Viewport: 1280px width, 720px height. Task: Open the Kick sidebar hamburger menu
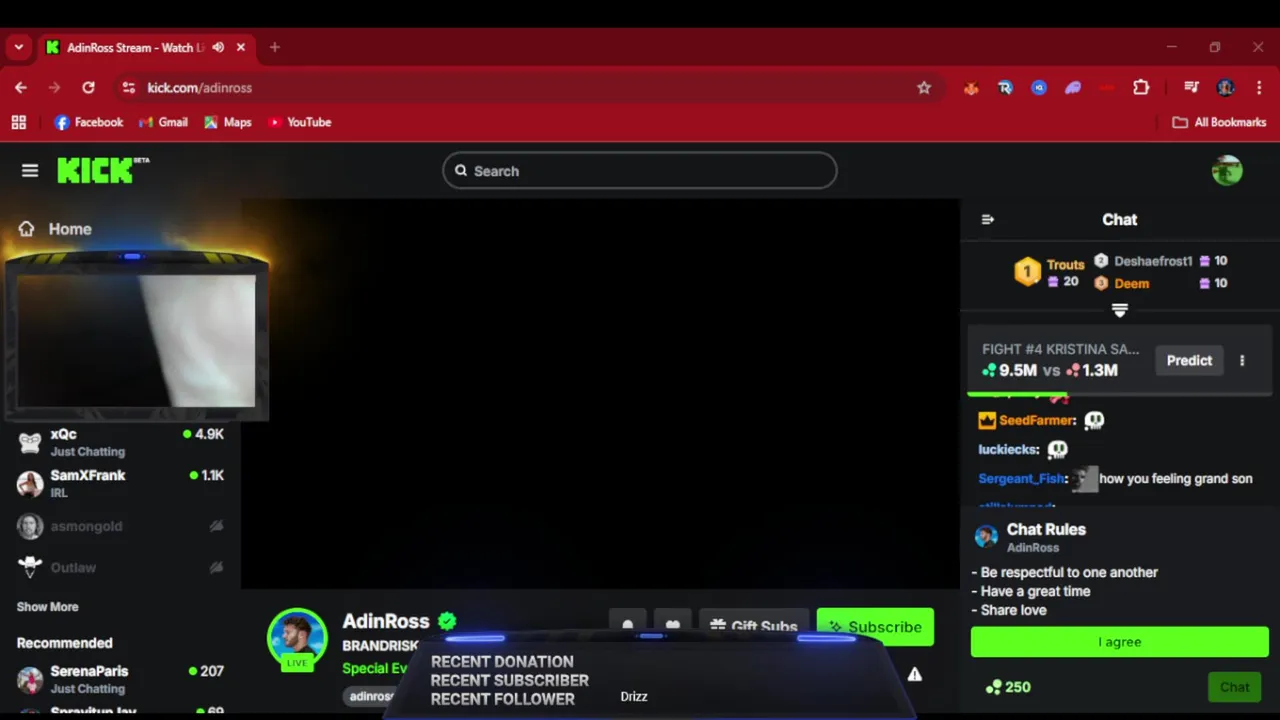coord(30,171)
